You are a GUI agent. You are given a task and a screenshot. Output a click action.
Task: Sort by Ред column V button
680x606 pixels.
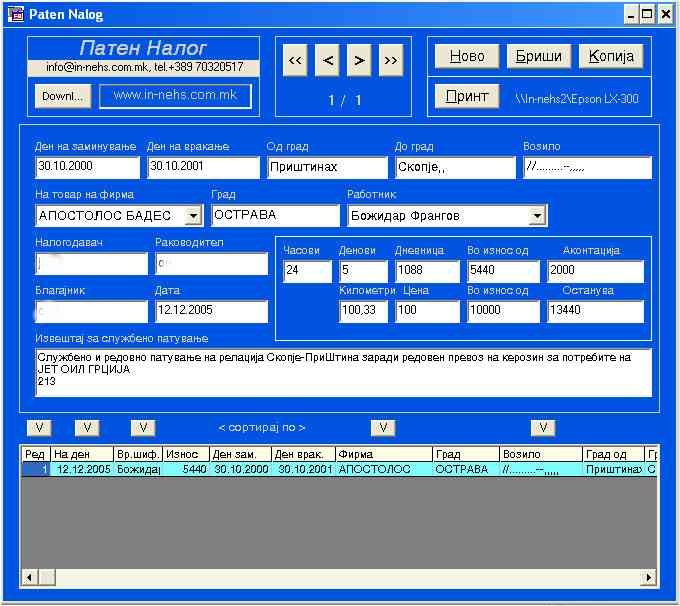point(39,428)
